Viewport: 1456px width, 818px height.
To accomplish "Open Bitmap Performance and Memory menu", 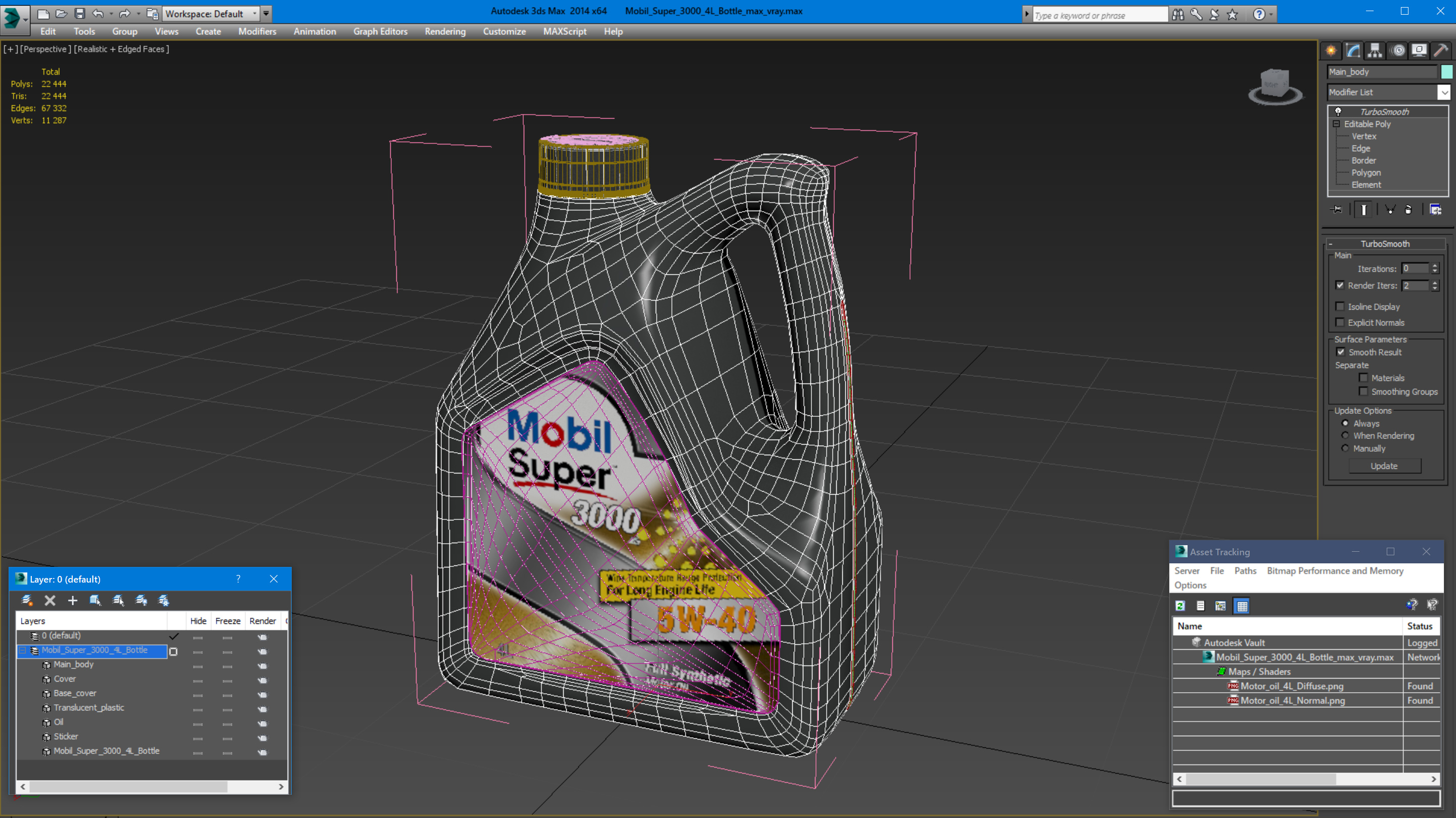I will pos(1335,571).
